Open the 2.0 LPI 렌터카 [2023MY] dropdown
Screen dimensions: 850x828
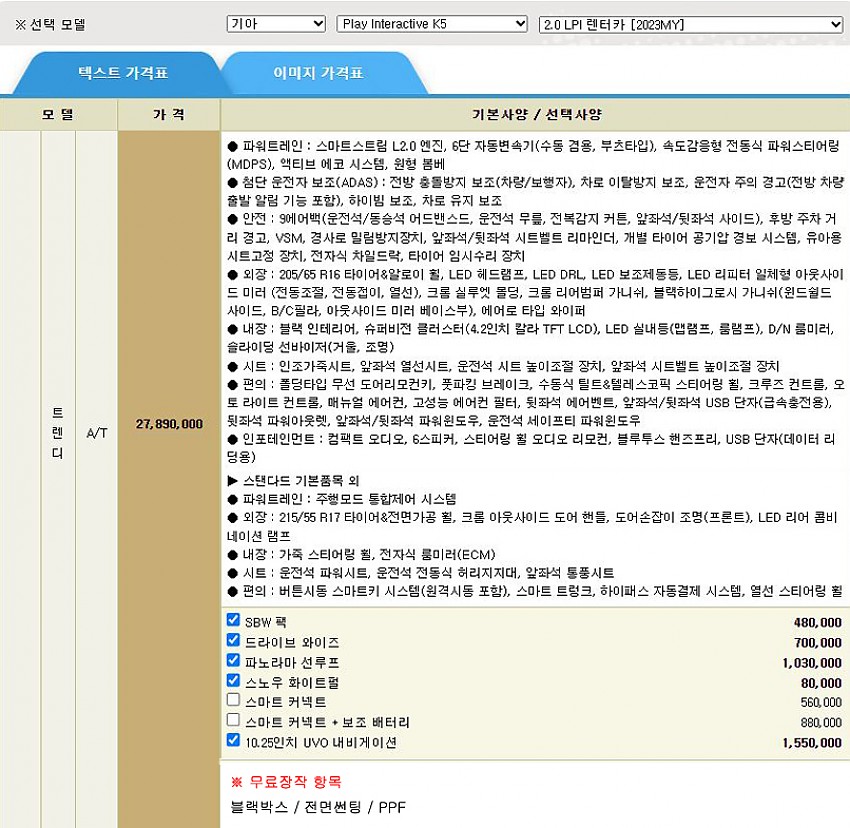point(691,23)
